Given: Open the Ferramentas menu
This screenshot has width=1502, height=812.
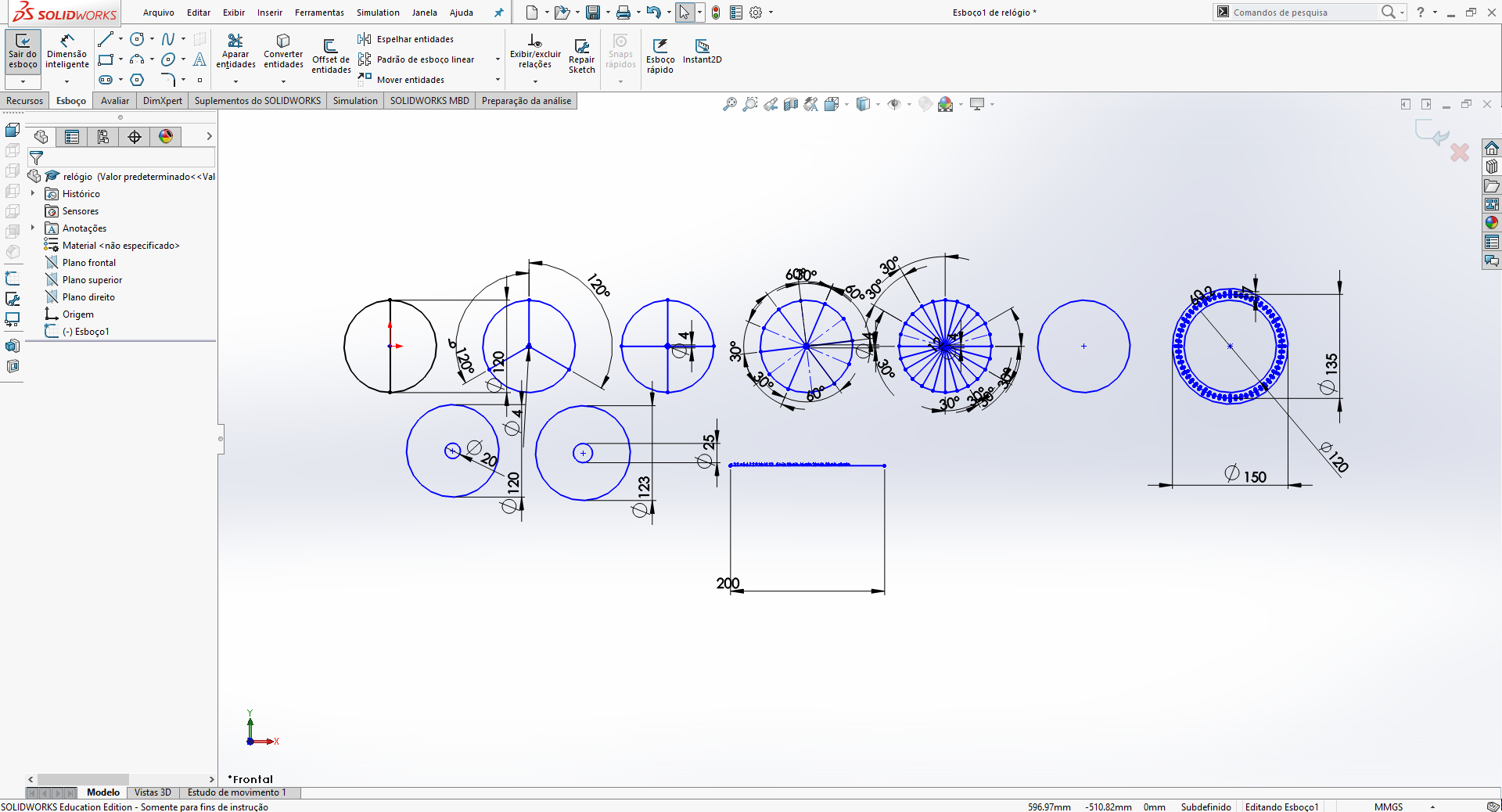Looking at the screenshot, I should click(319, 13).
